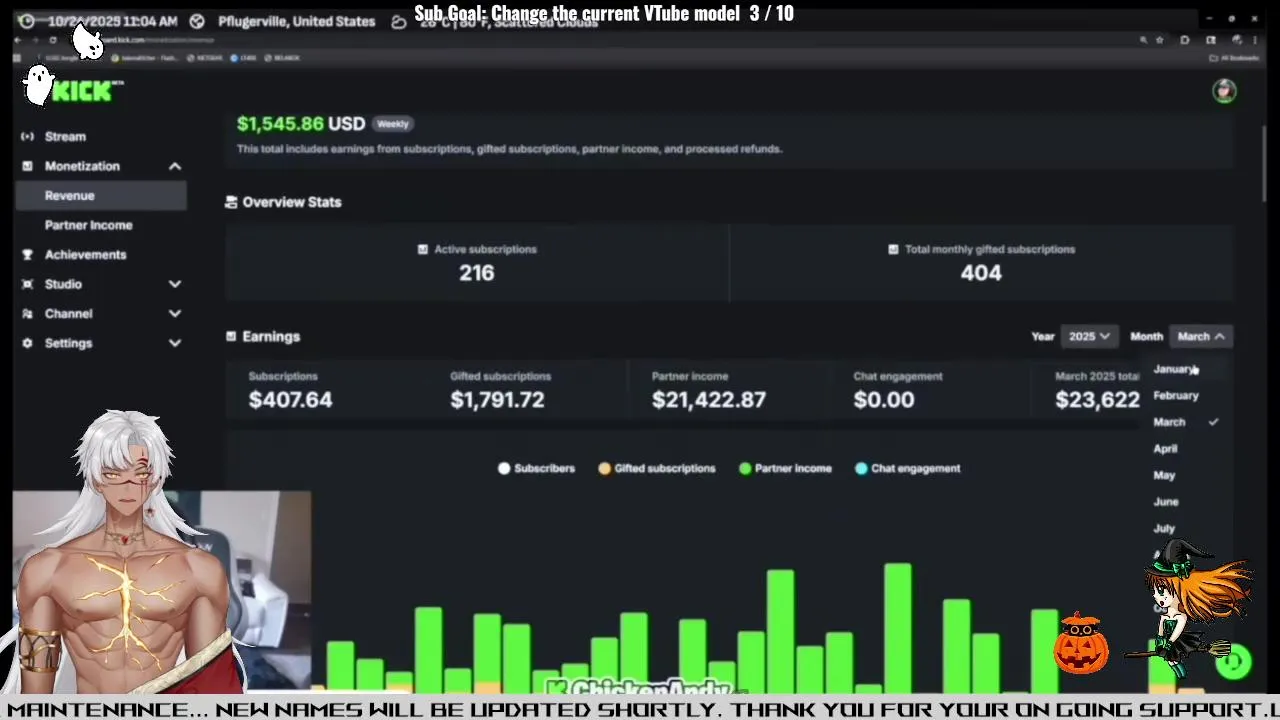The height and width of the screenshot is (720, 1280).
Task: Click the Achievements trophy icon
Action: point(27,255)
